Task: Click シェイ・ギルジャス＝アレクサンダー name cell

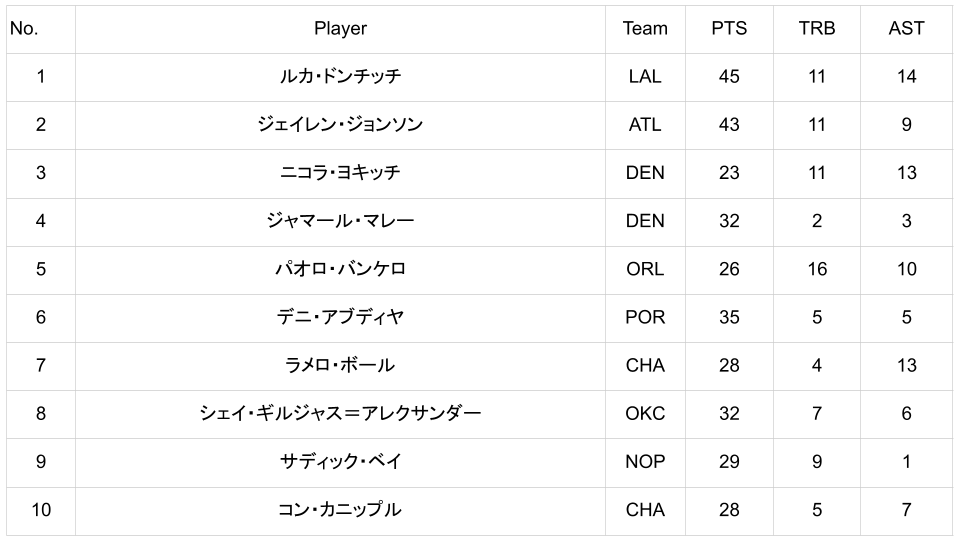Action: pyautogui.click(x=340, y=413)
